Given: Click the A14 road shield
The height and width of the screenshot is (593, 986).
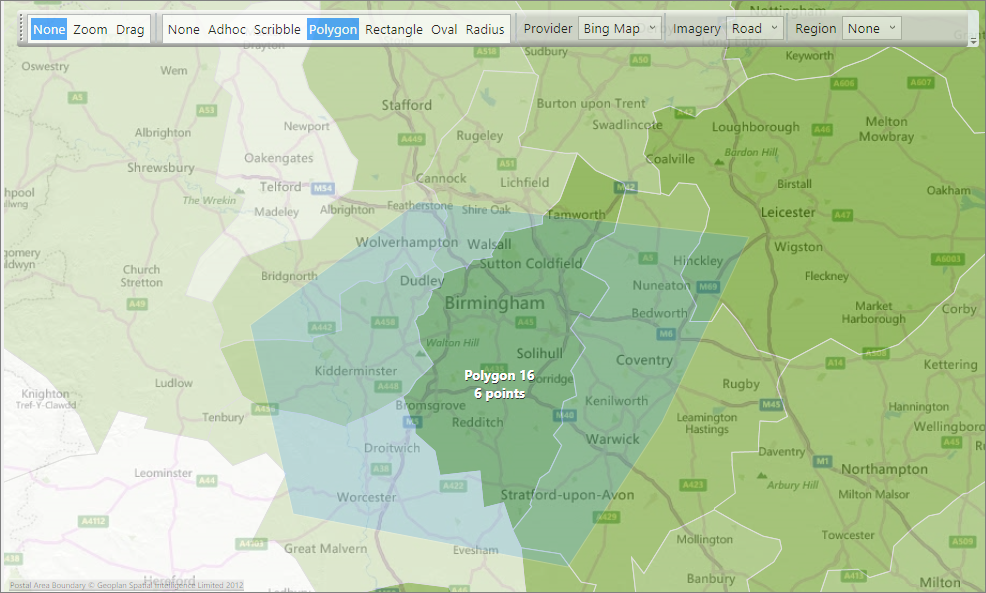Looking at the screenshot, I should (835, 362).
